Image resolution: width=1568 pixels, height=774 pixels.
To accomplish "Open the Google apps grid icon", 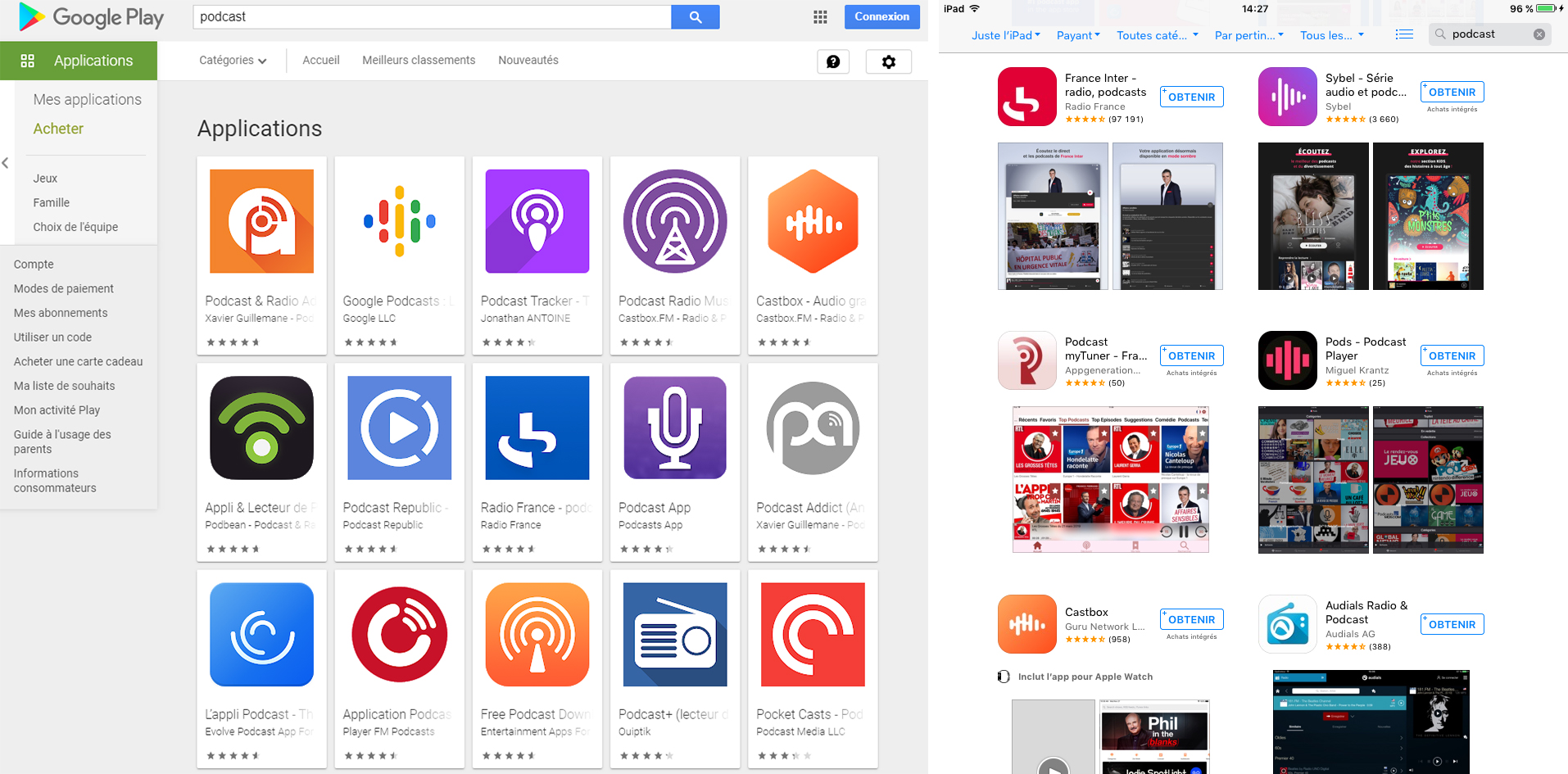I will [x=820, y=17].
